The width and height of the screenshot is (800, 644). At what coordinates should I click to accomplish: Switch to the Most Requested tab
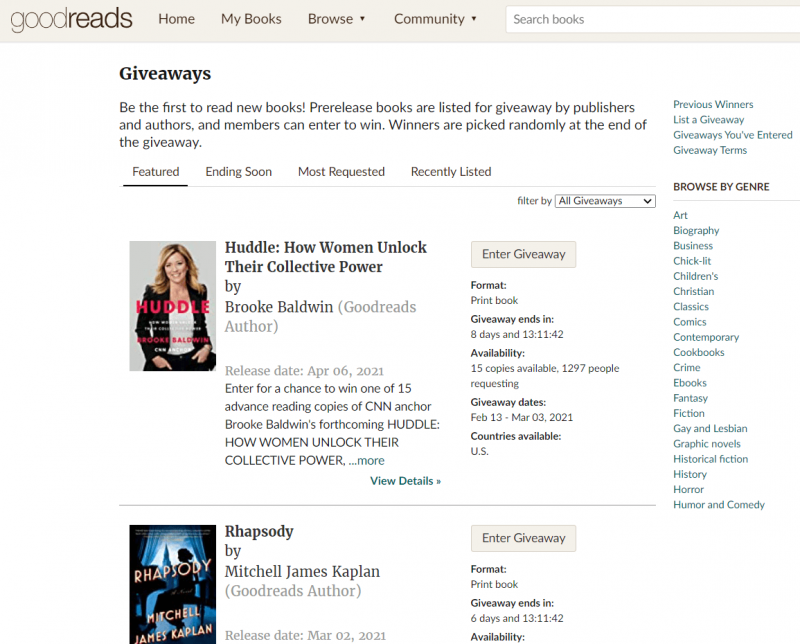[341, 171]
